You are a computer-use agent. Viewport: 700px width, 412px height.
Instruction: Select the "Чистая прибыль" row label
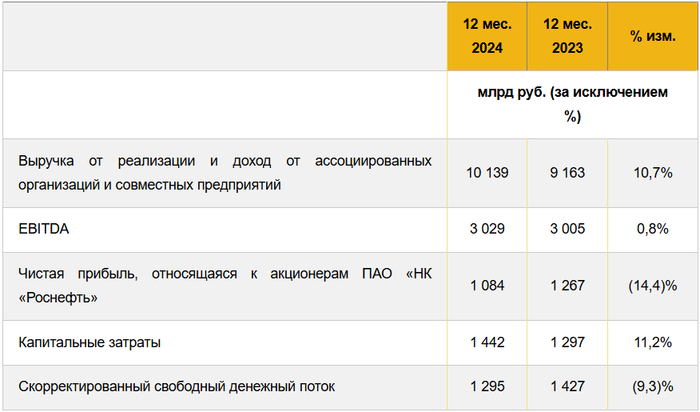click(225, 285)
